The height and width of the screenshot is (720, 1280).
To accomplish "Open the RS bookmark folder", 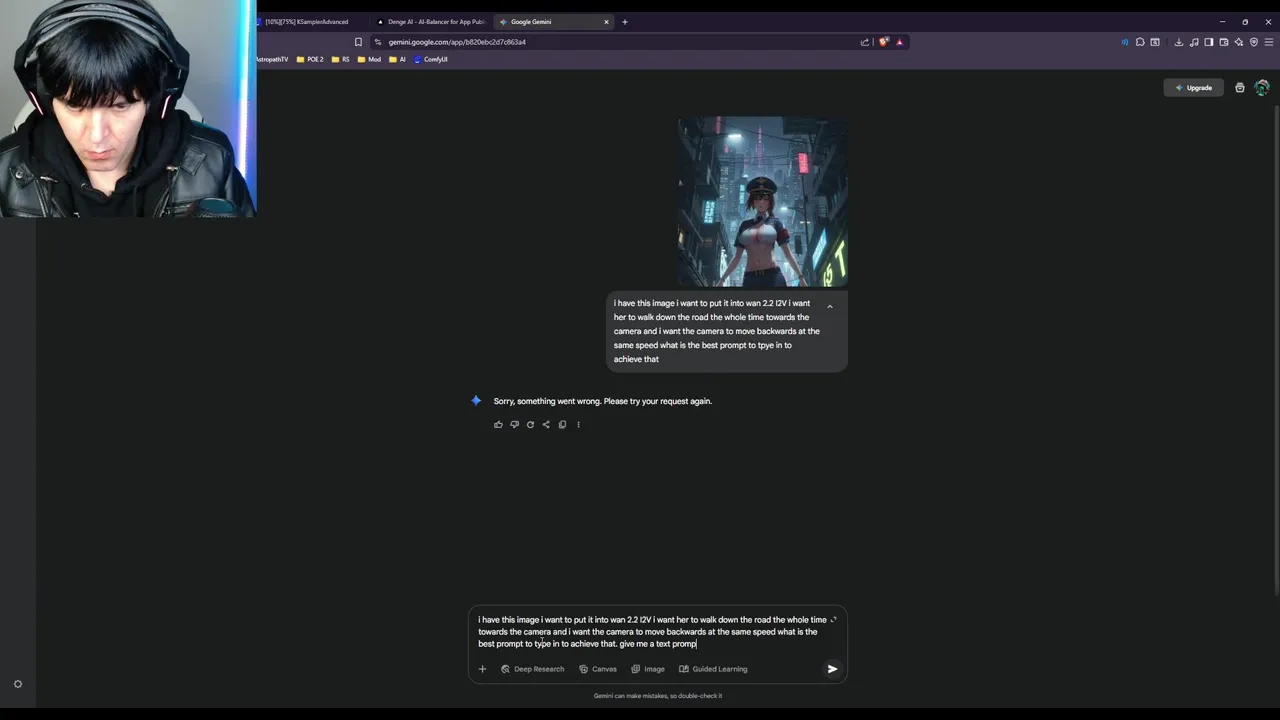I will click(341, 59).
